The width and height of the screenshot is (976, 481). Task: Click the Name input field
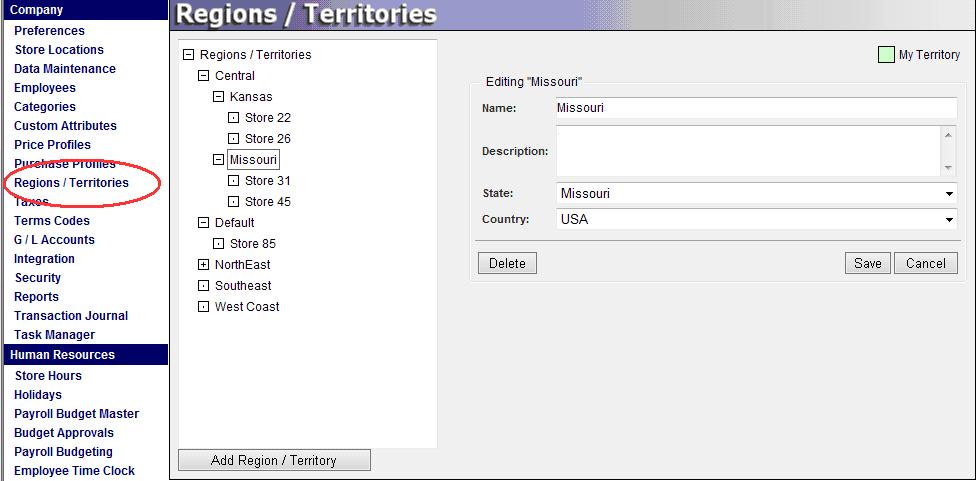(755, 108)
